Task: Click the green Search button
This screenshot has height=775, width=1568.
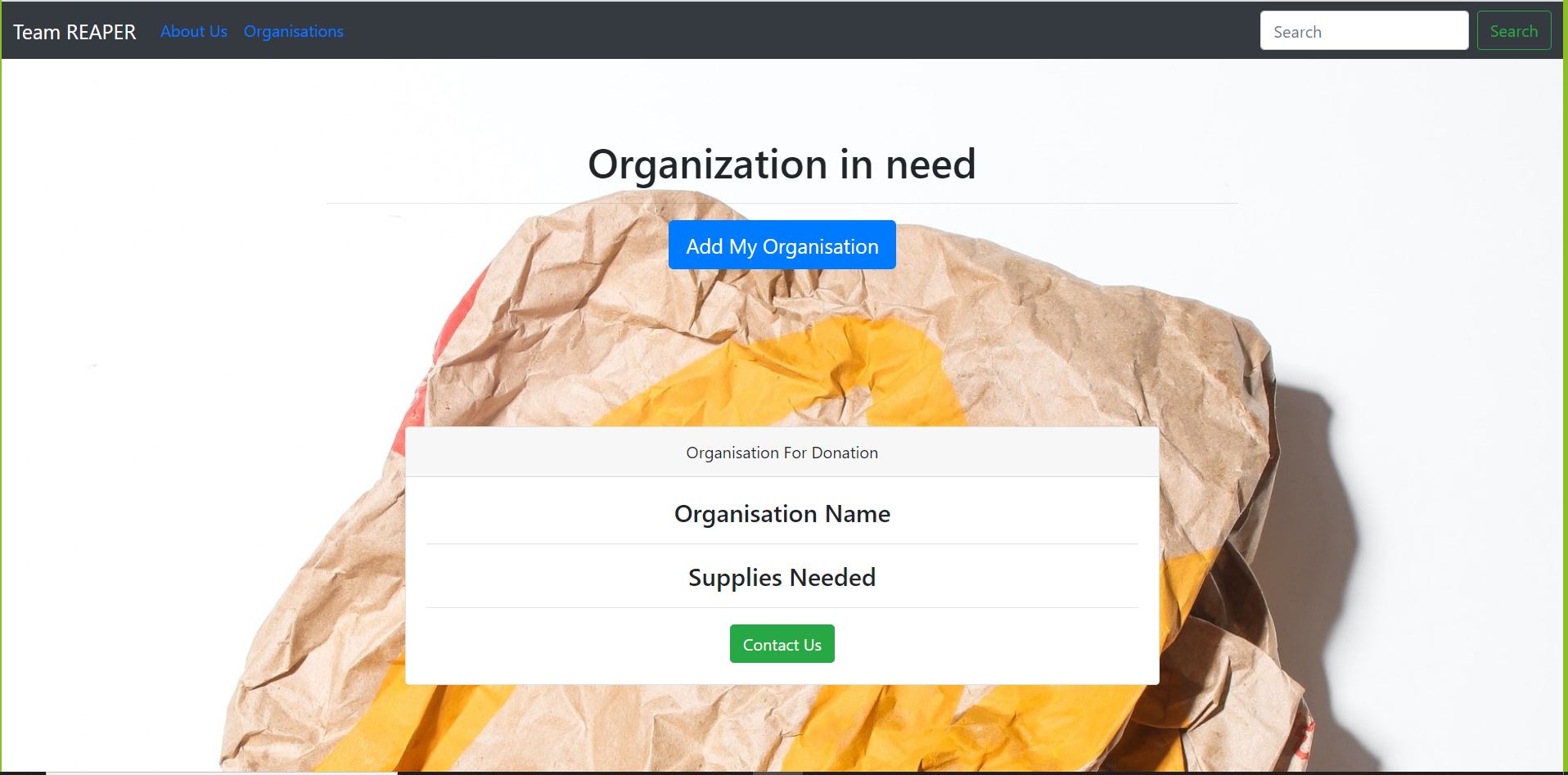Action: pos(1514,30)
